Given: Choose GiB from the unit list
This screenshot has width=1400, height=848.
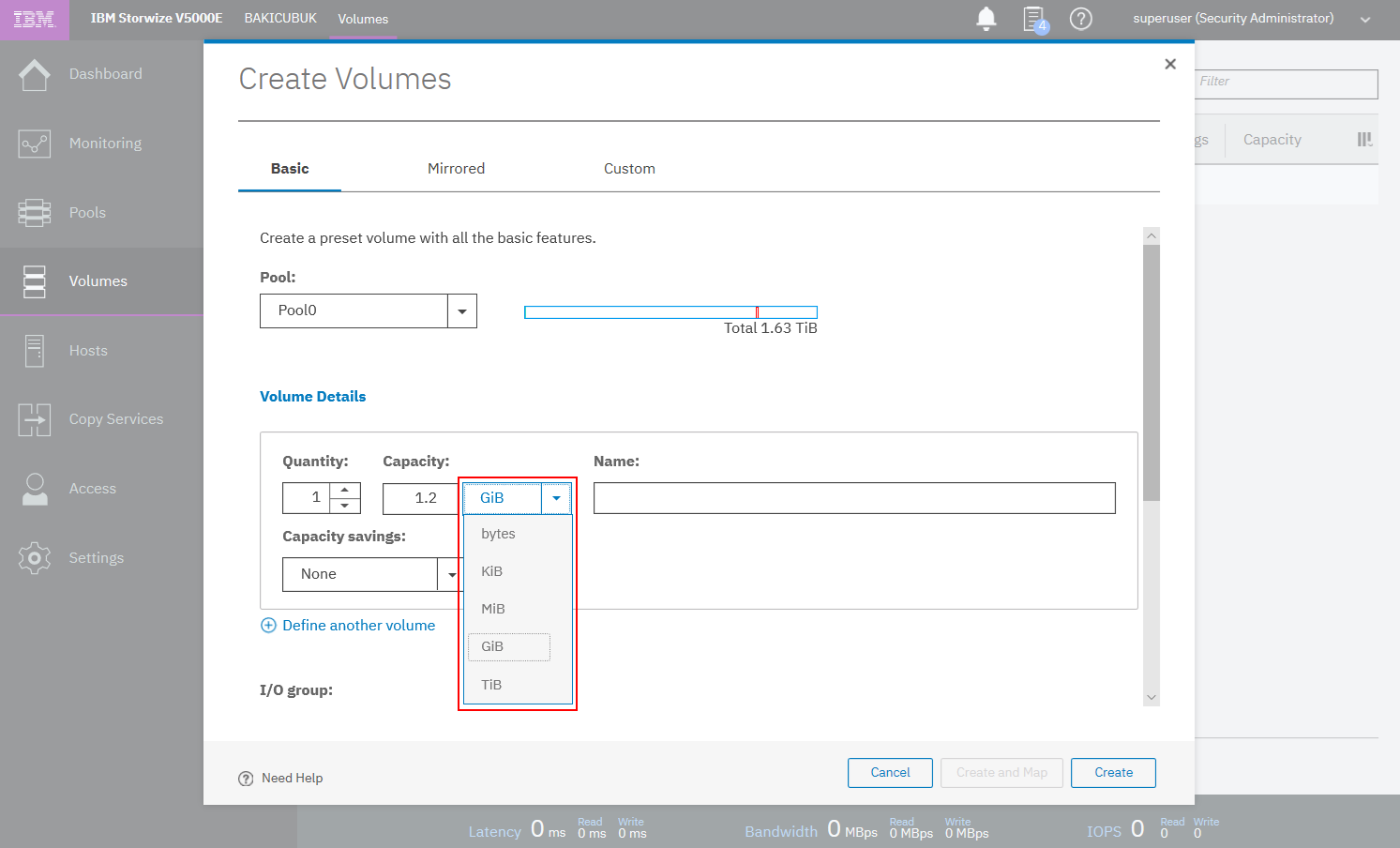Looking at the screenshot, I should point(509,646).
